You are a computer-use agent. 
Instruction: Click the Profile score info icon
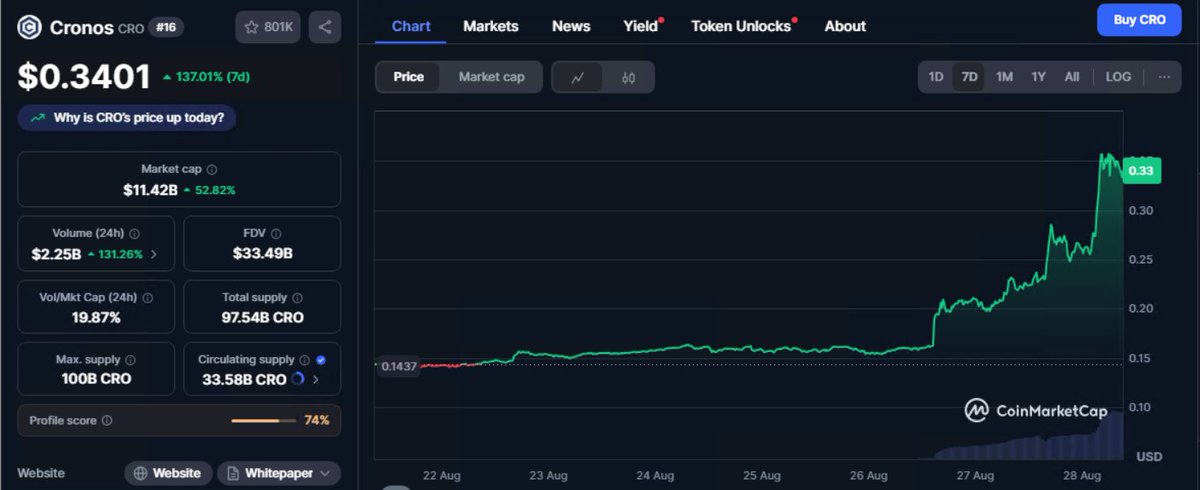107,421
